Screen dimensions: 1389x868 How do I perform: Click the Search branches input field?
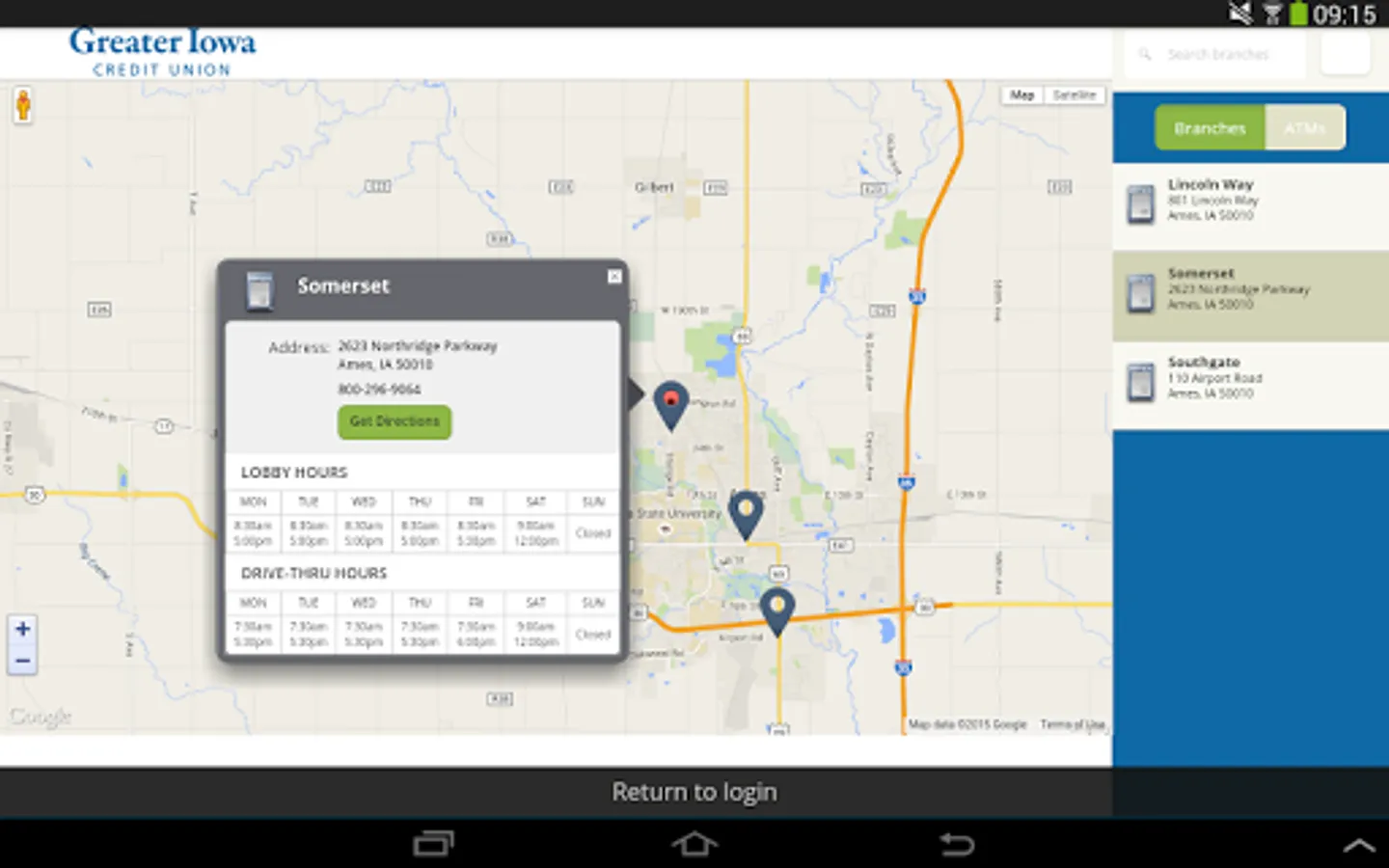1217,55
